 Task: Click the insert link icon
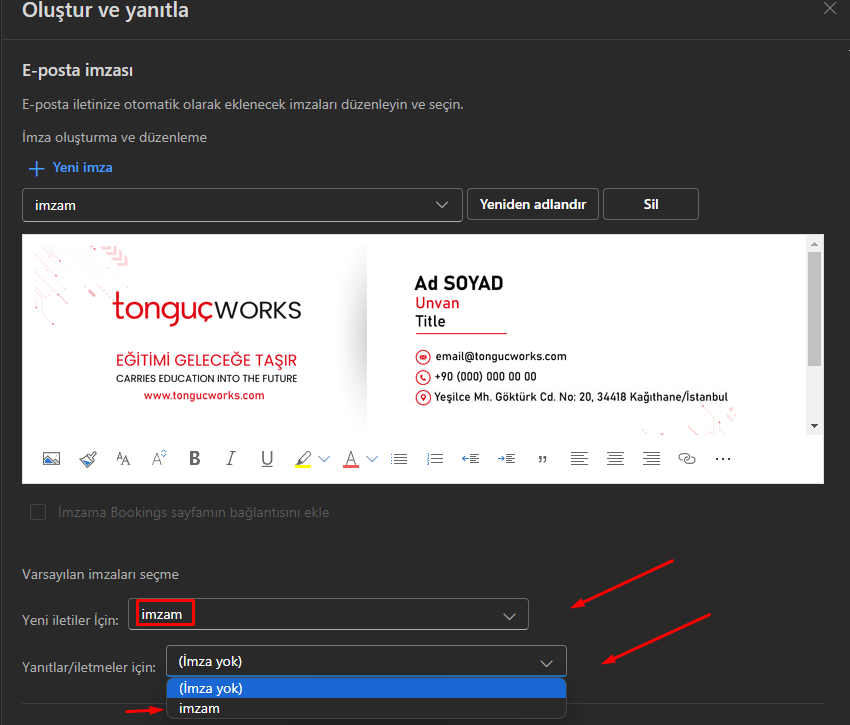click(x=687, y=459)
